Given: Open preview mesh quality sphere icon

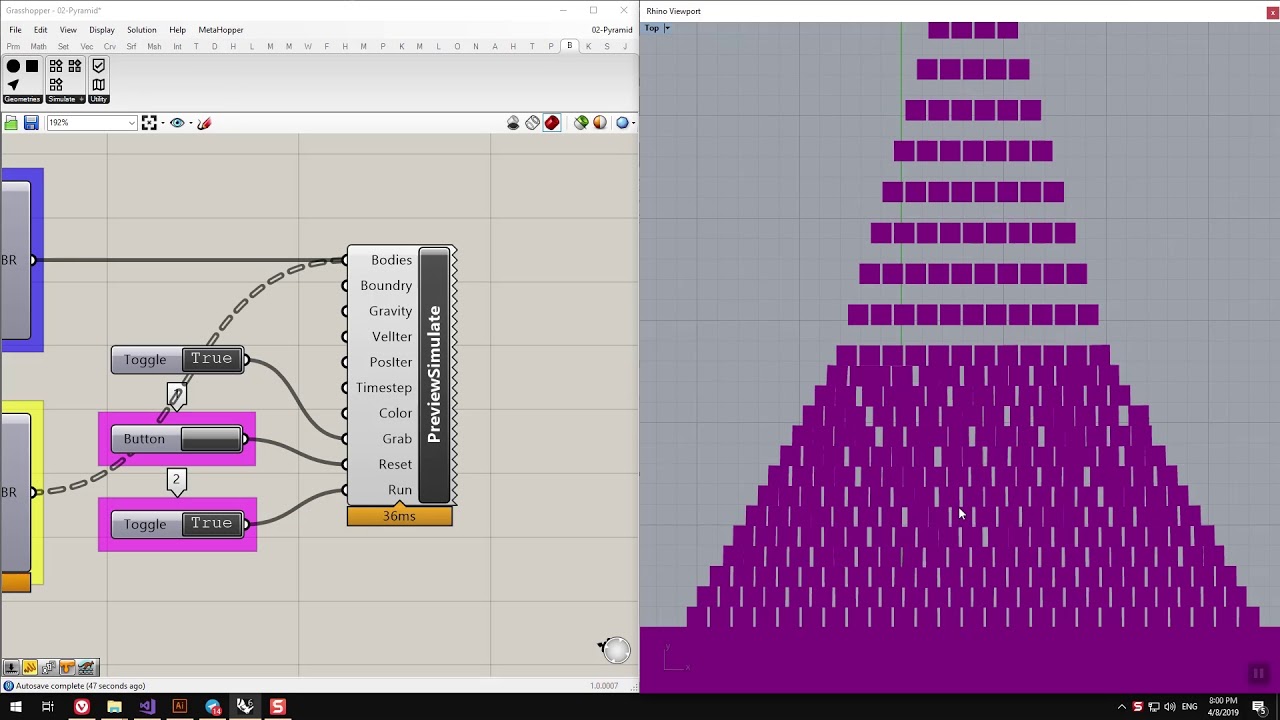Looking at the screenshot, I should (x=622, y=123).
